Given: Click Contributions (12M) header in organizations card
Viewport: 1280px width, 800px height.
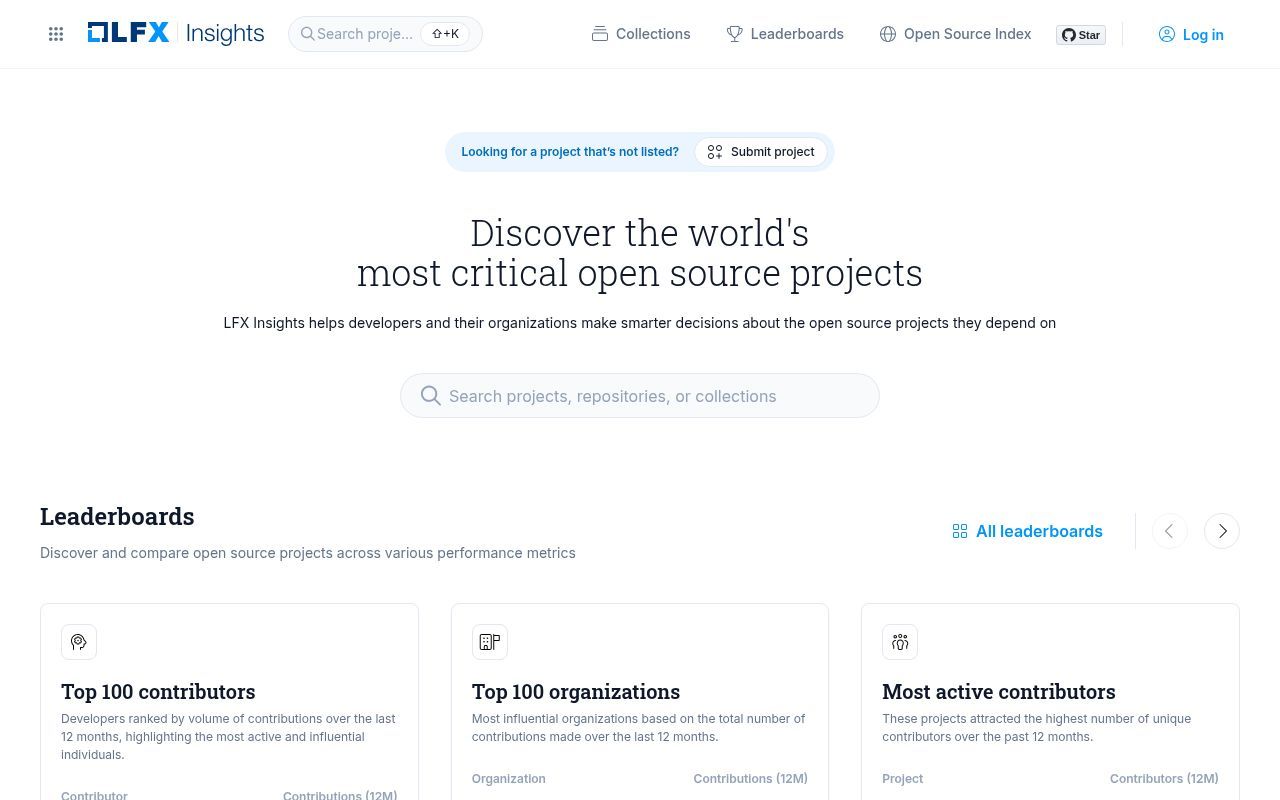Looking at the screenshot, I should tap(751, 779).
